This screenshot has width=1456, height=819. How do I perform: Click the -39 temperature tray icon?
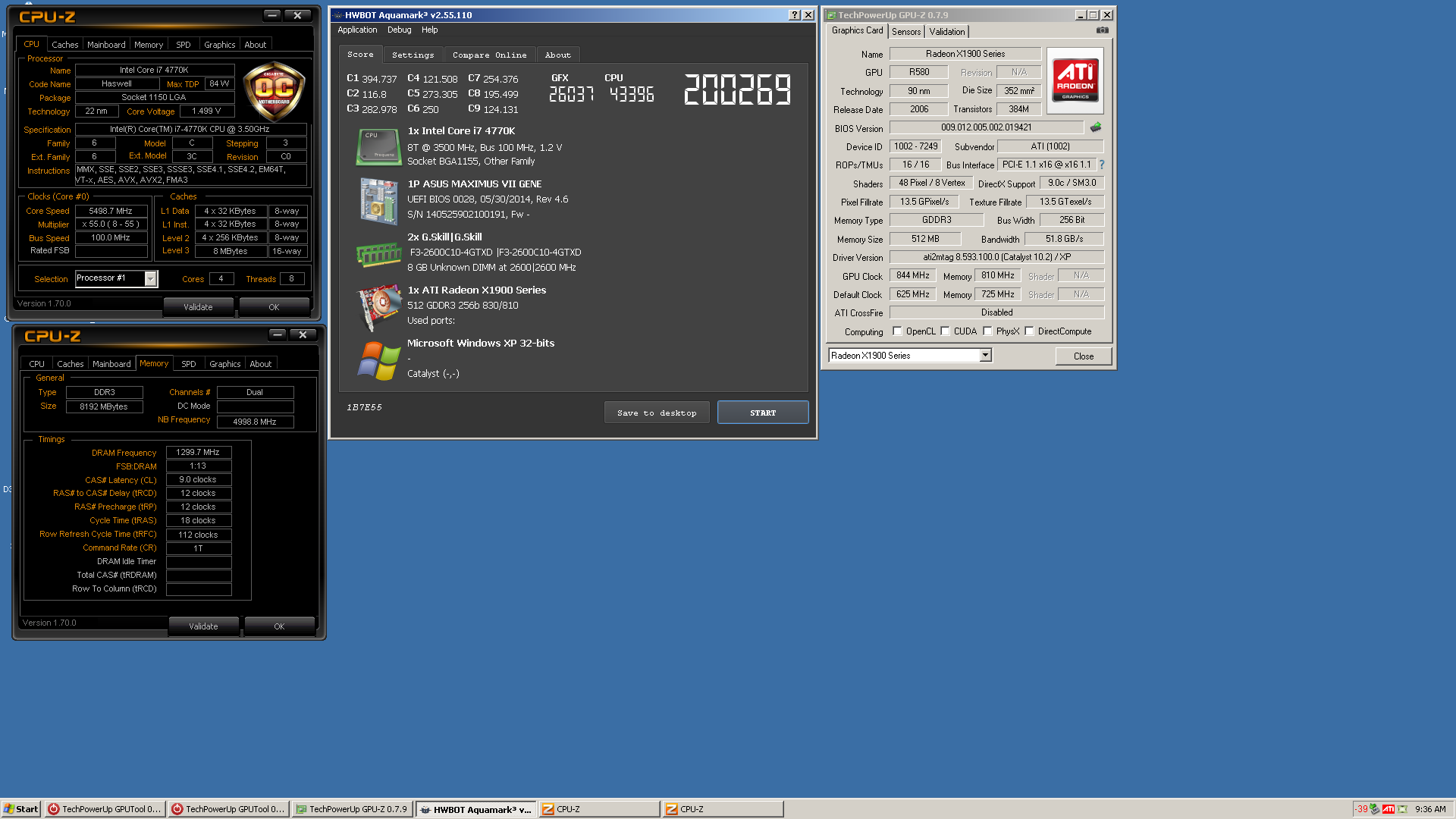point(1362,809)
